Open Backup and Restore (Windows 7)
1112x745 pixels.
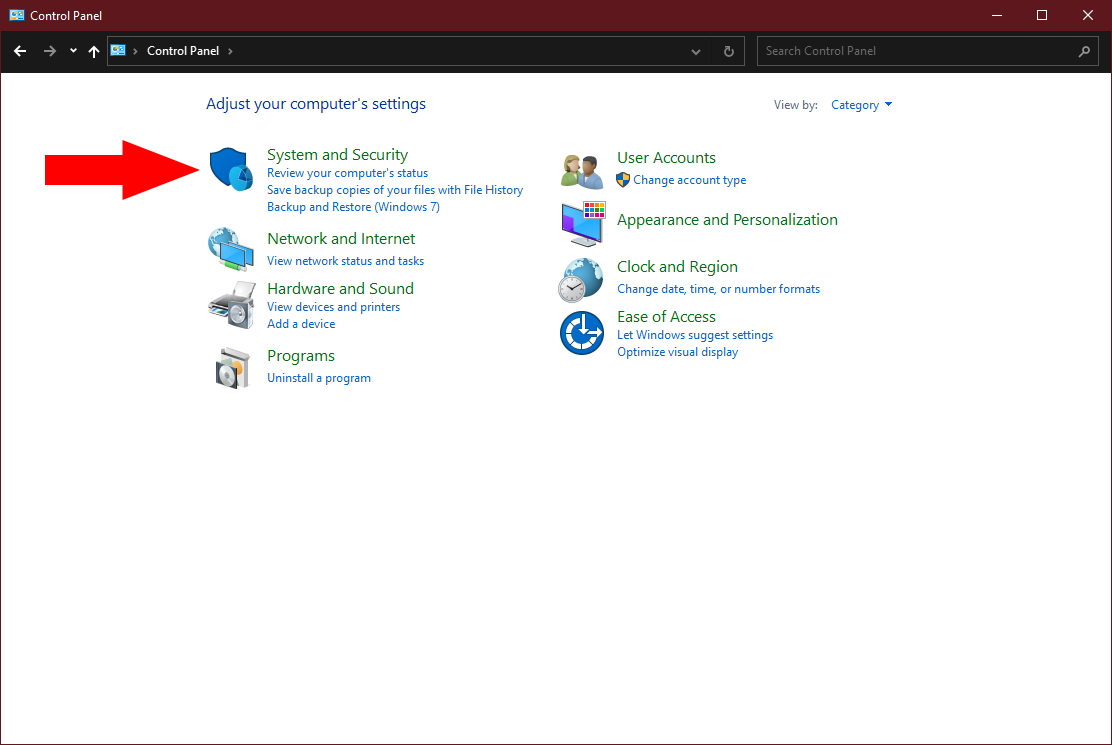tap(353, 207)
